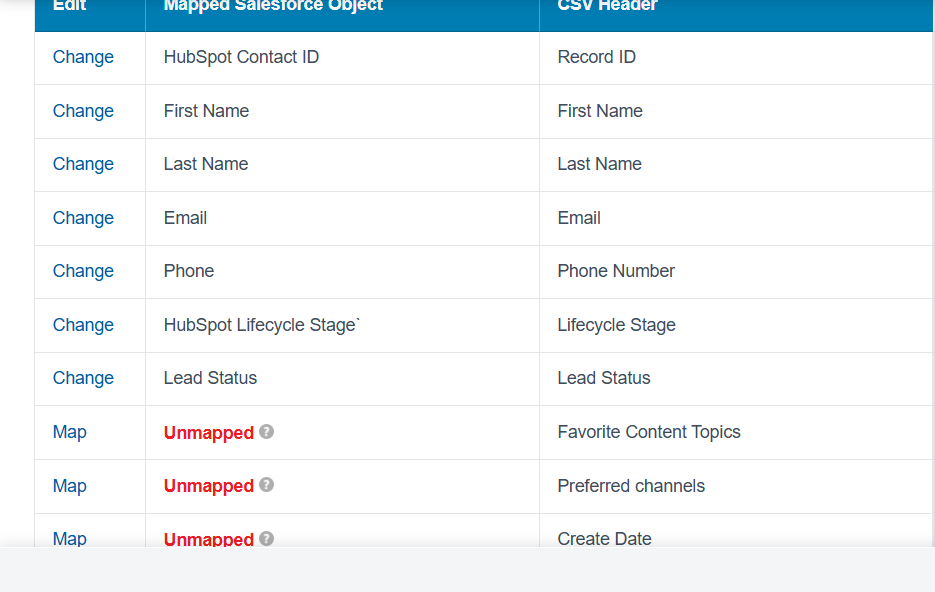Click help icon beside Unmapped for Create Date
This screenshot has height=592, width=935.
pos(266,538)
